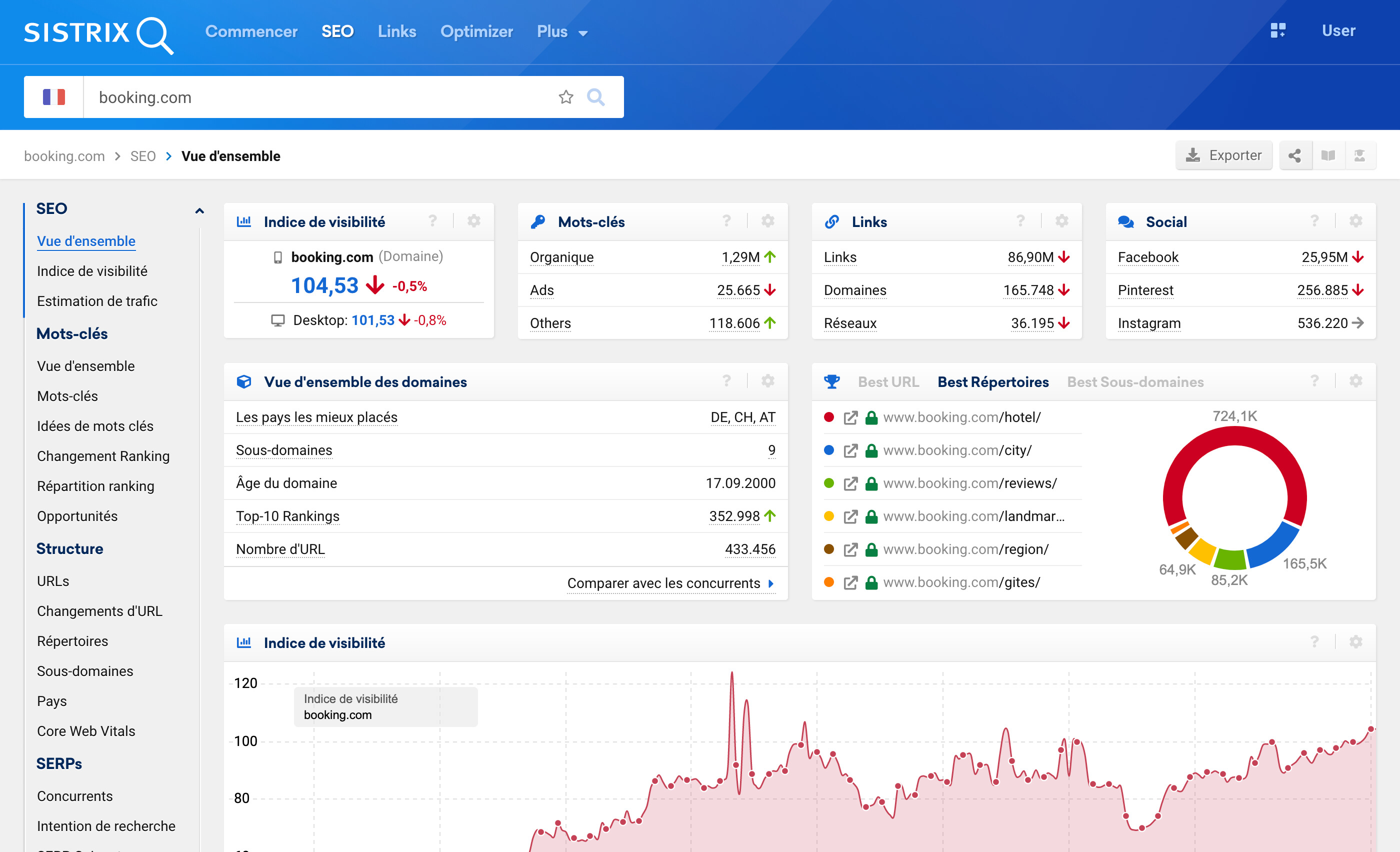This screenshot has width=1400, height=852.
Task: Open external link icon for /reviews/ directory
Action: pos(850,484)
